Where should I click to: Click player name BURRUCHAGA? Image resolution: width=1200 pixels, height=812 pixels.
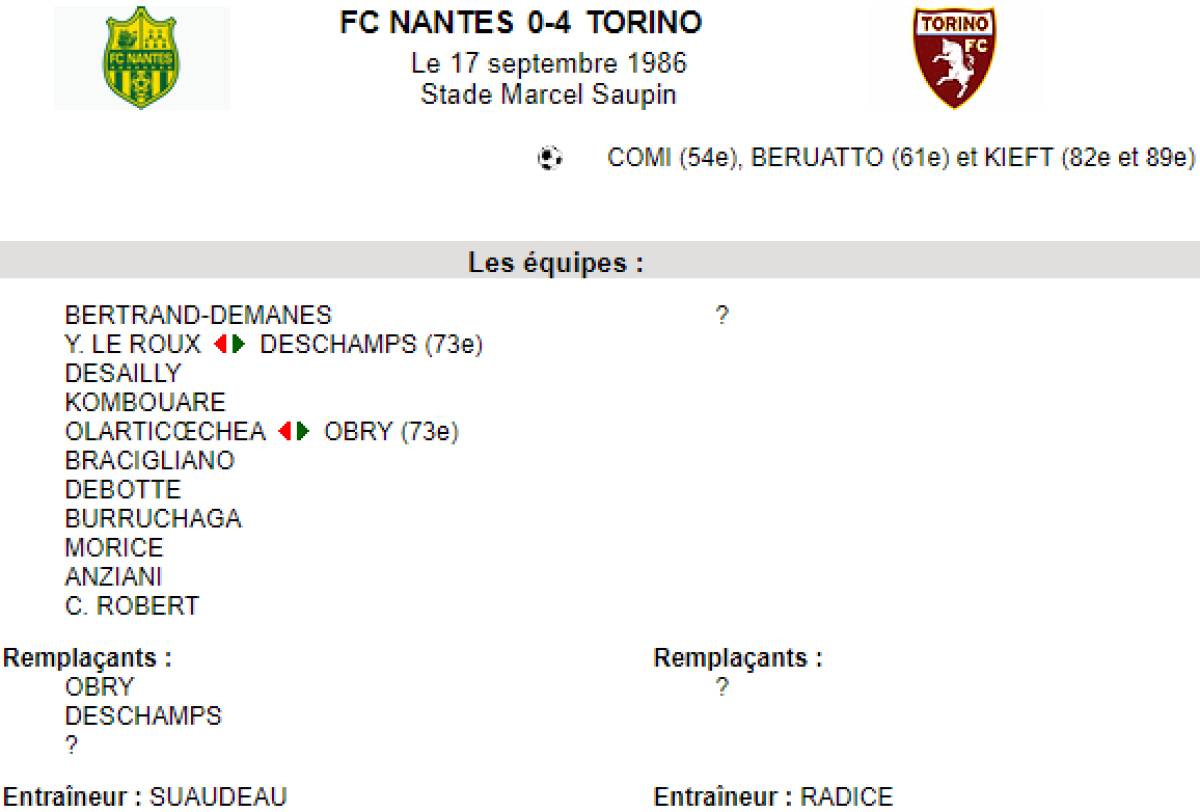[x=153, y=519]
